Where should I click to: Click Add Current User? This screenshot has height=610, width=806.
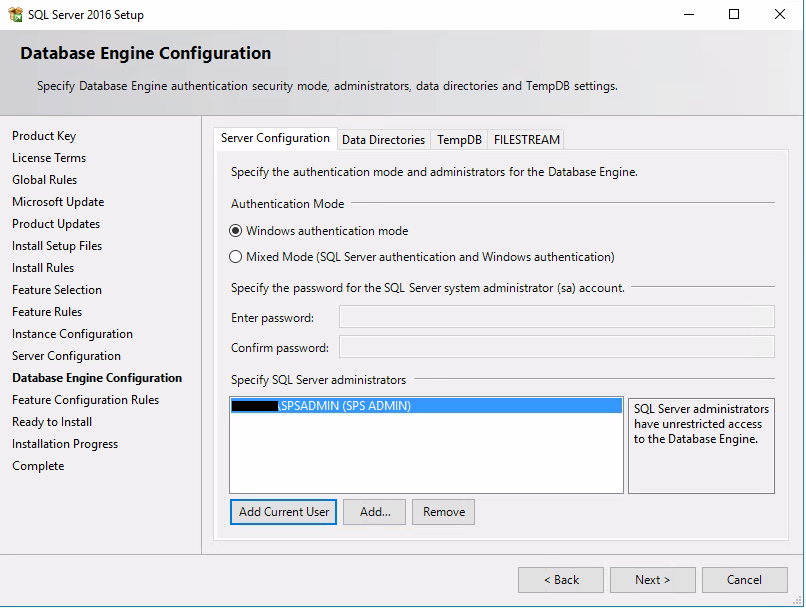click(283, 511)
